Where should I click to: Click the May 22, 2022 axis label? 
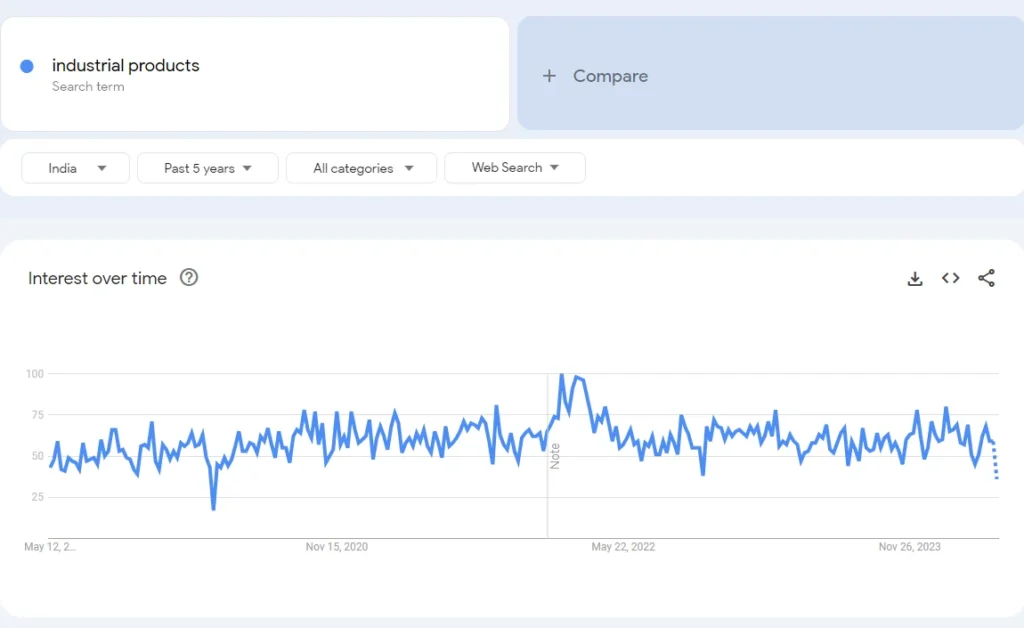tap(623, 547)
